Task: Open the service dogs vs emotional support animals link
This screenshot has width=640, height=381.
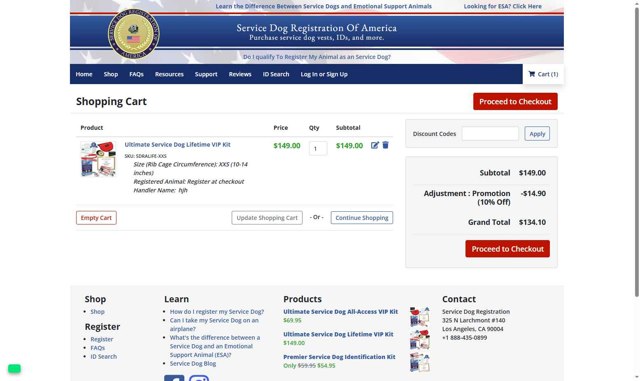Action: 324,6
